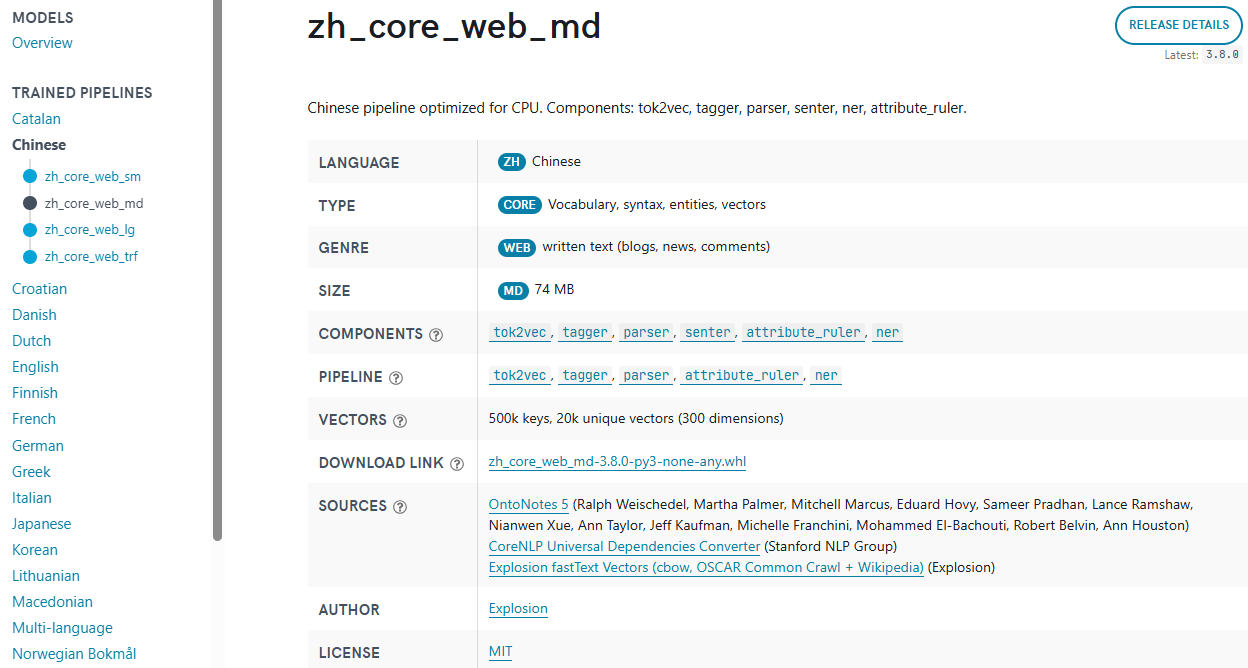Select zh_core_web_md in the sidebar
The image size is (1248, 668).
click(94, 203)
